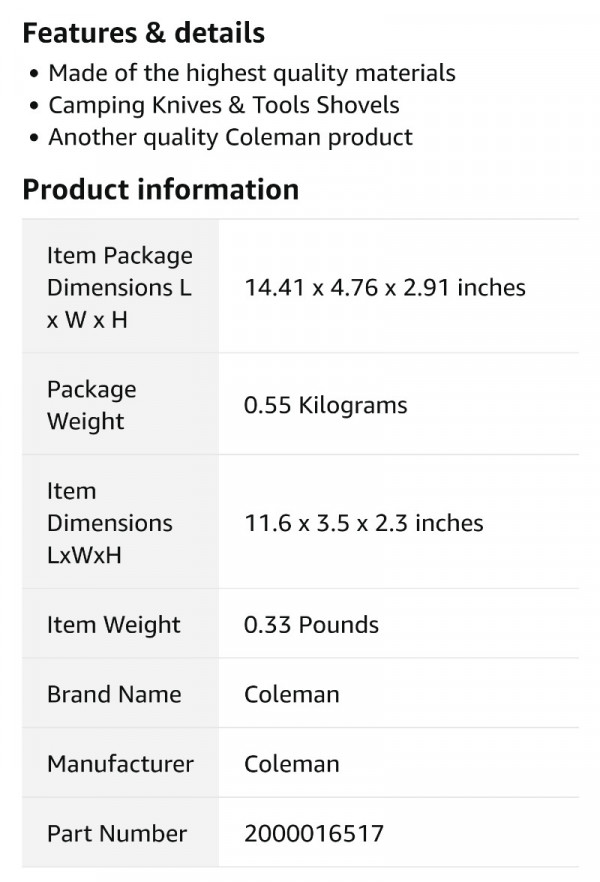Select the 'Camping Knives & Tools Shovels' bullet
600x882 pixels.
pyautogui.click(x=224, y=105)
